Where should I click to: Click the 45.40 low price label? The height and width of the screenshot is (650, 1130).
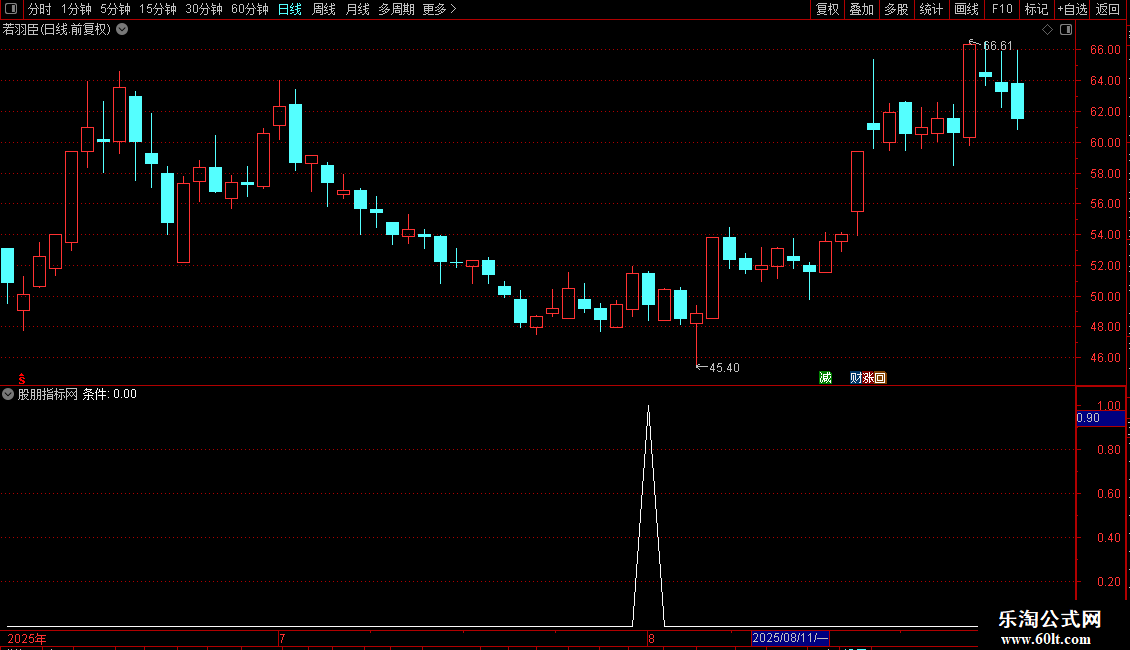[x=724, y=368]
